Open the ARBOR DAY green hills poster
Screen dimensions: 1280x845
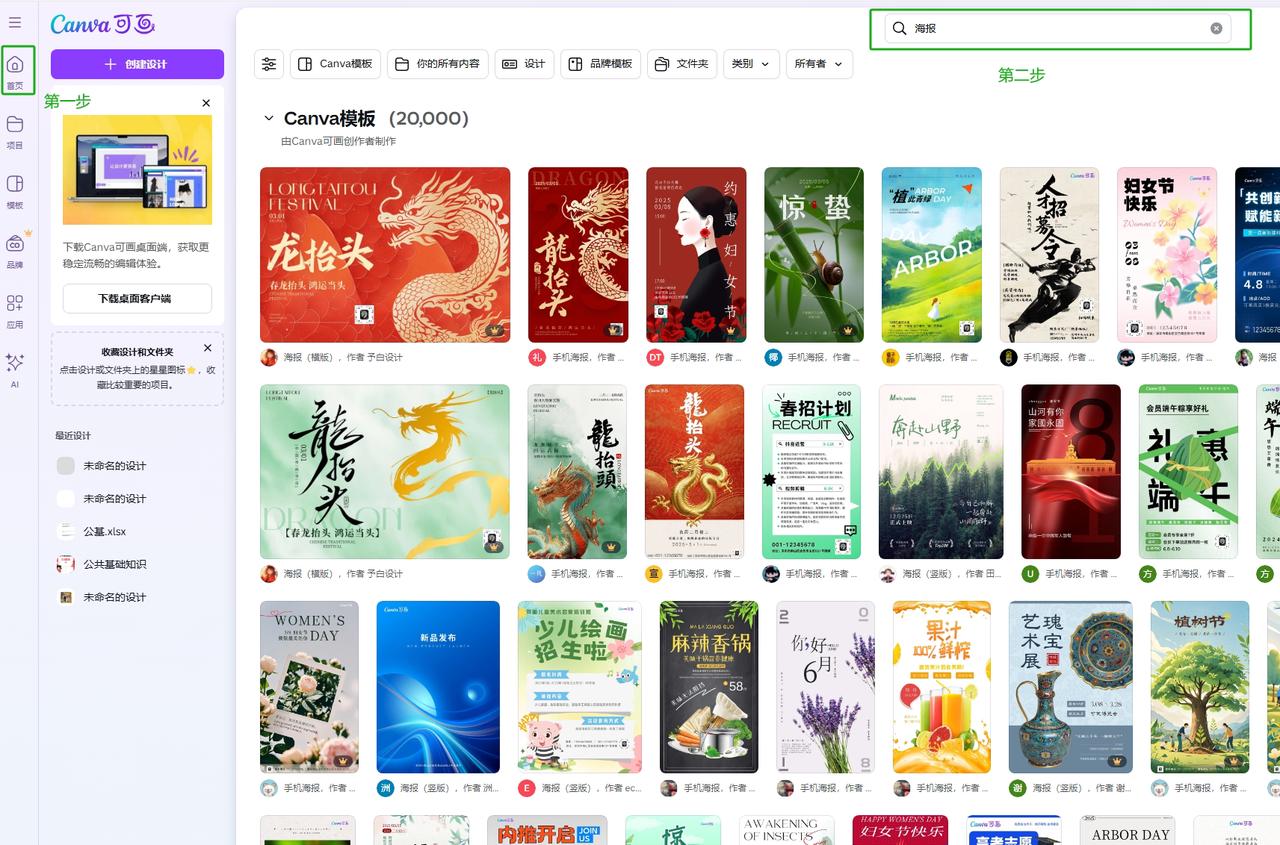[932, 255]
